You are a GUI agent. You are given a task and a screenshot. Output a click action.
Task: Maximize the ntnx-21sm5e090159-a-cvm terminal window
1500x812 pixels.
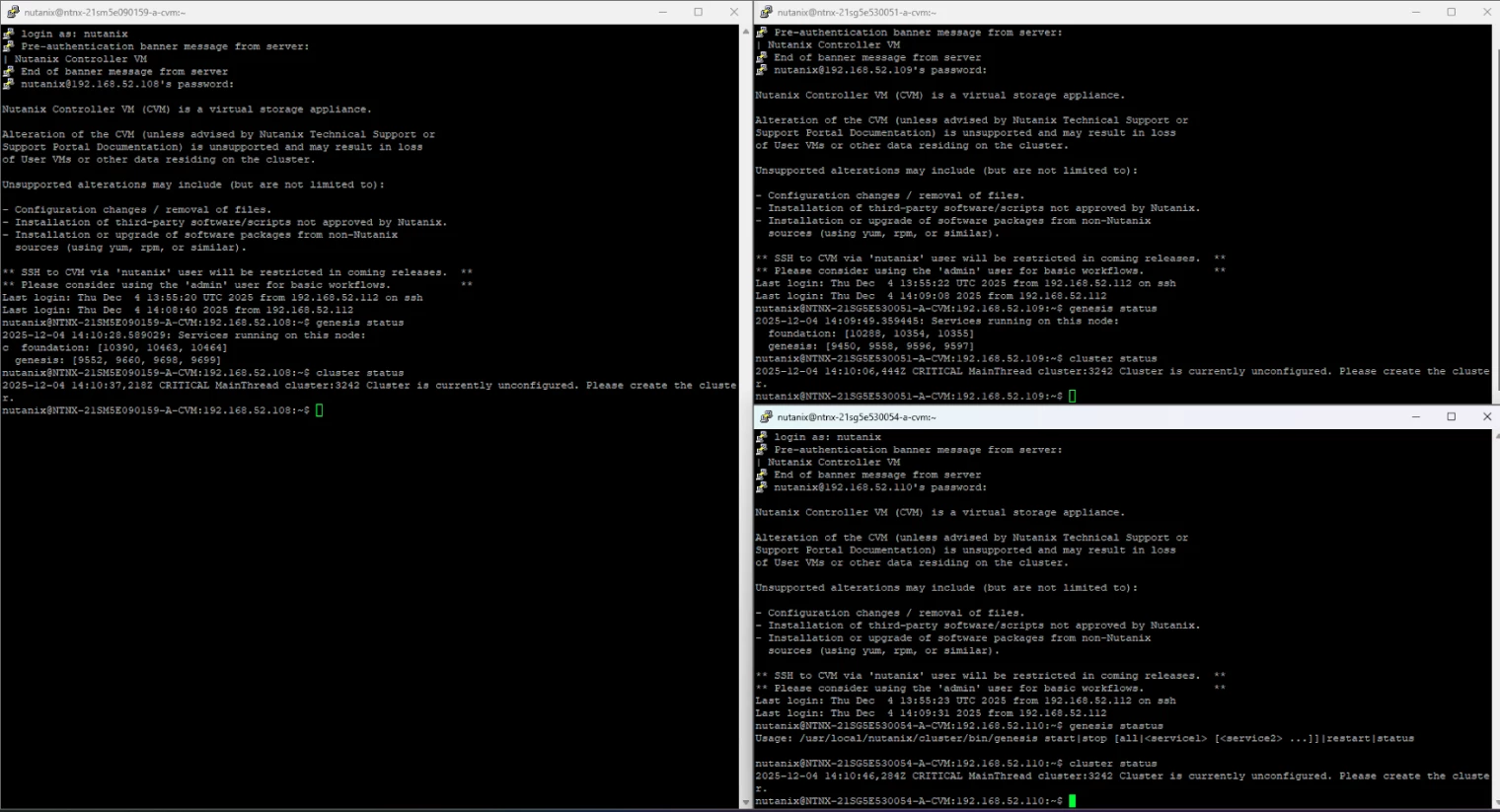pos(699,13)
